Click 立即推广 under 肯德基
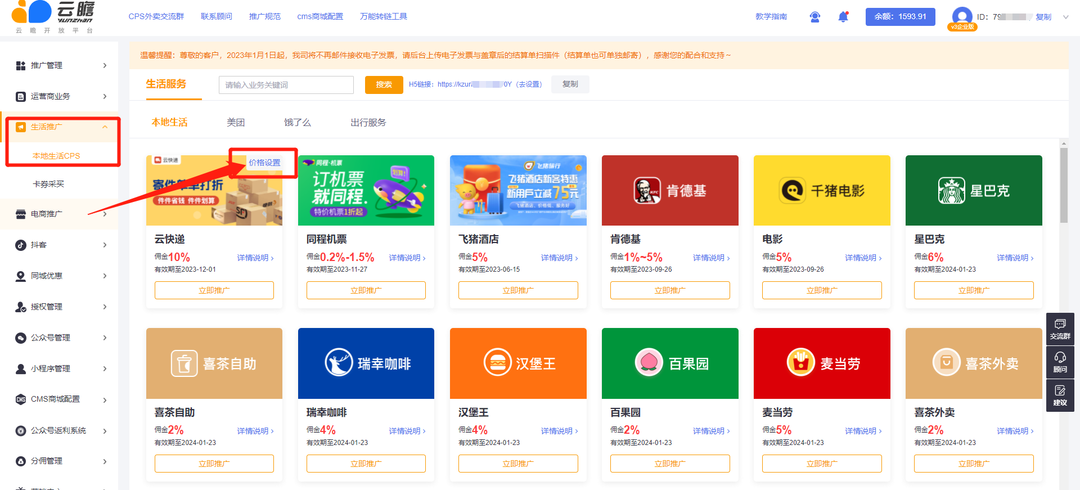 point(669,290)
